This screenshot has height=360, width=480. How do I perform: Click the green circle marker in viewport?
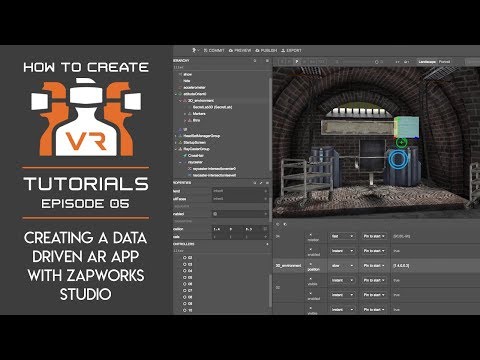point(402,142)
